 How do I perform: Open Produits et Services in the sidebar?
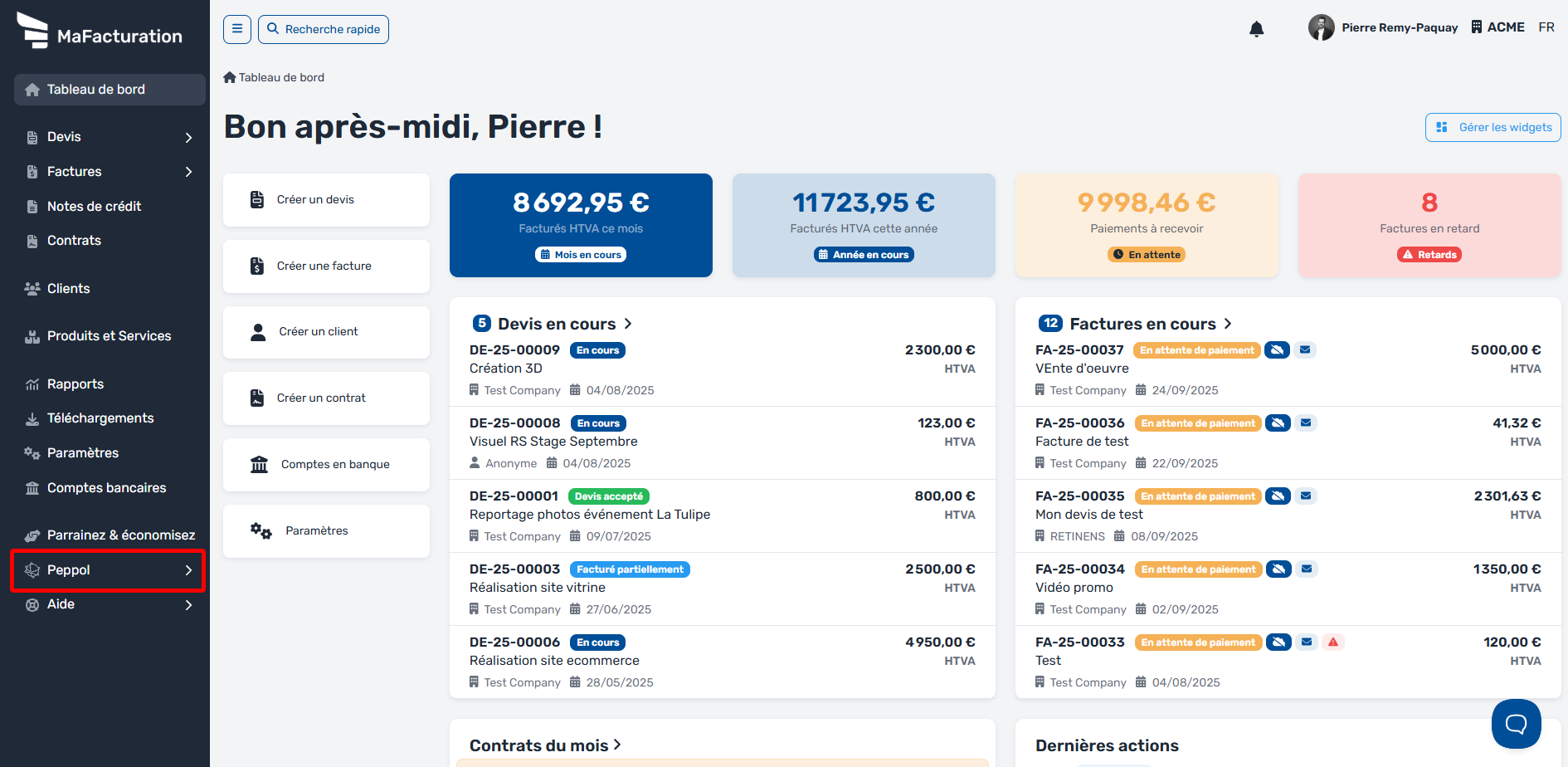click(110, 336)
